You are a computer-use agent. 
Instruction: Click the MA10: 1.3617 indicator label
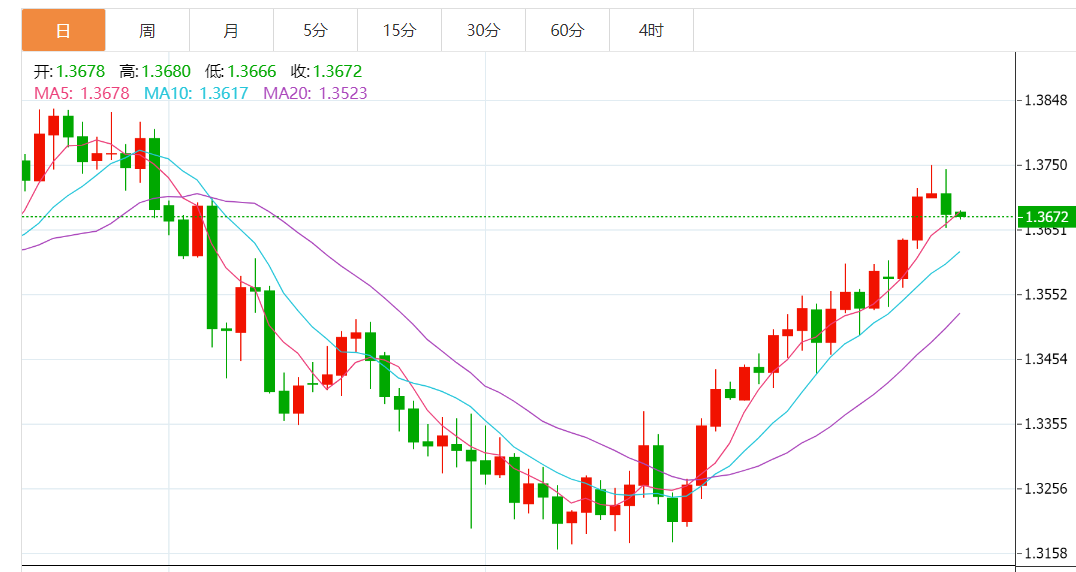[196, 93]
